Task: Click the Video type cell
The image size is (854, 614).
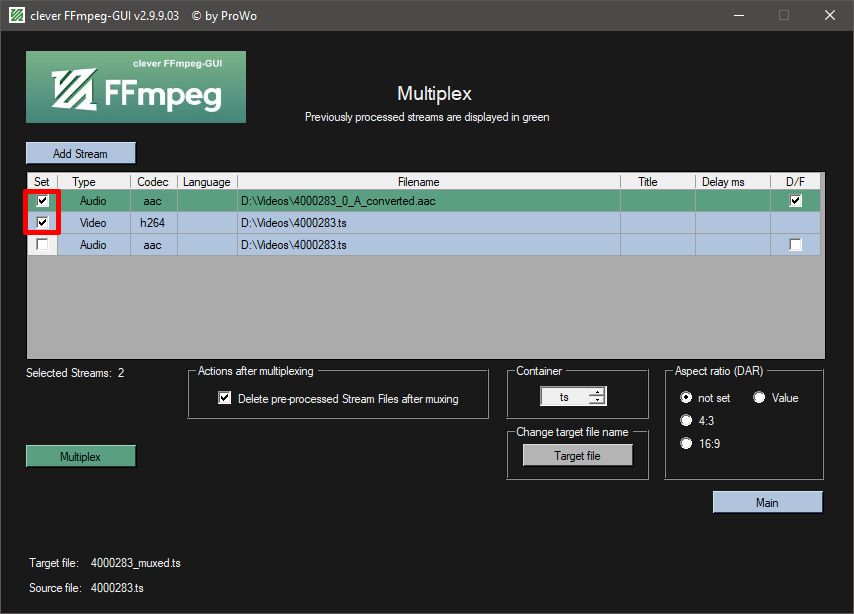Action: (94, 222)
